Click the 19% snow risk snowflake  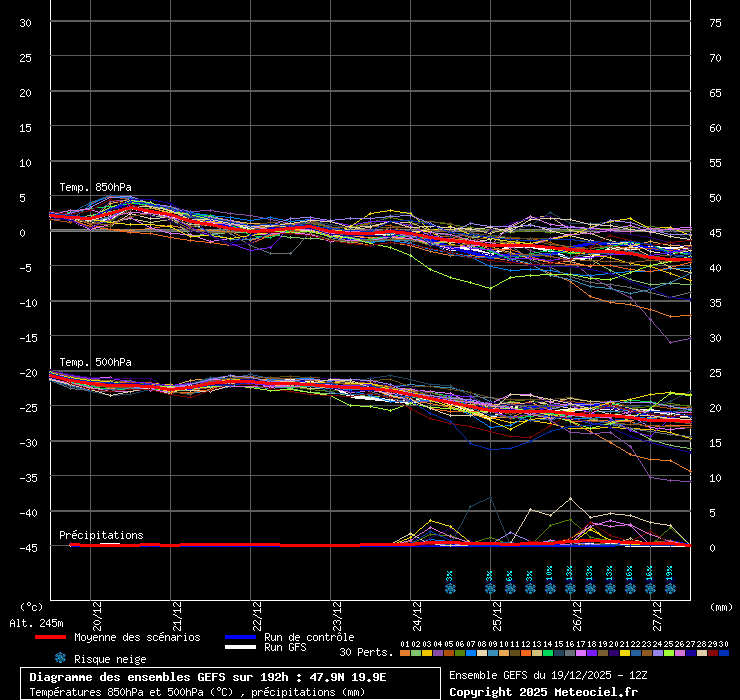tap(669, 589)
